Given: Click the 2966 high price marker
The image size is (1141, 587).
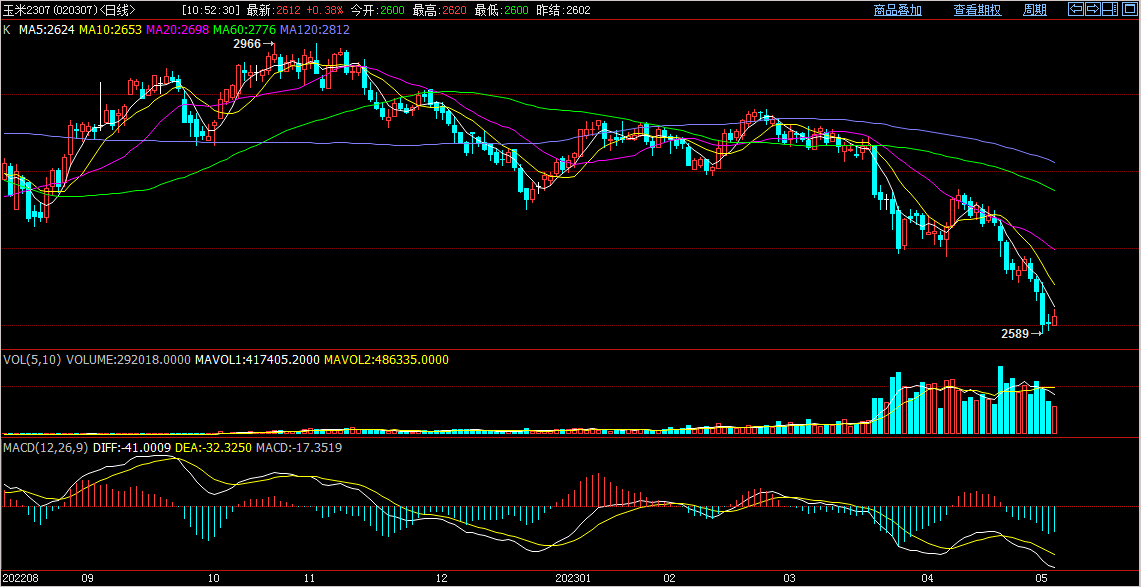Looking at the screenshot, I should click(x=247, y=44).
